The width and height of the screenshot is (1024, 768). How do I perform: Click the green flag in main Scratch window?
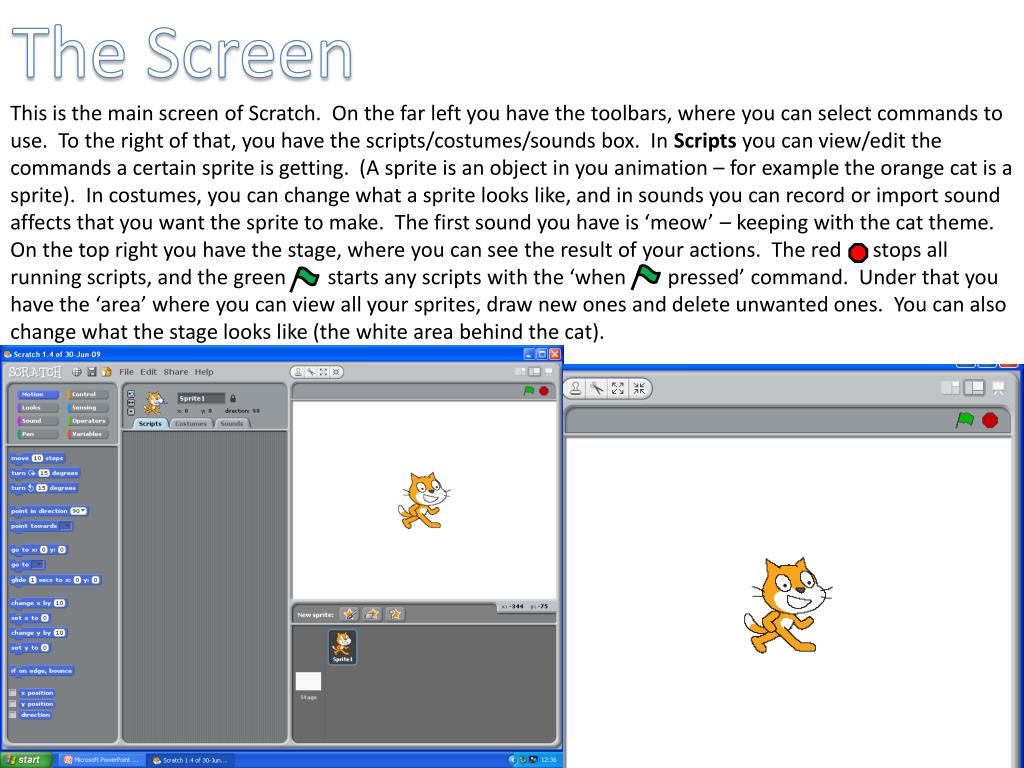tap(529, 391)
